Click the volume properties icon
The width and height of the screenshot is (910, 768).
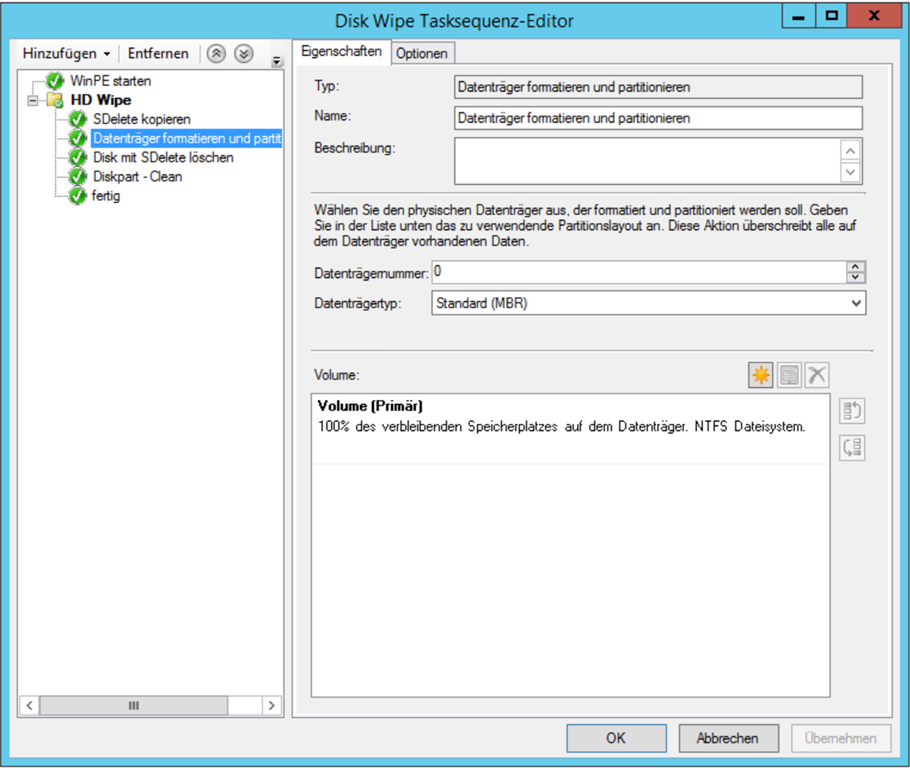[789, 375]
